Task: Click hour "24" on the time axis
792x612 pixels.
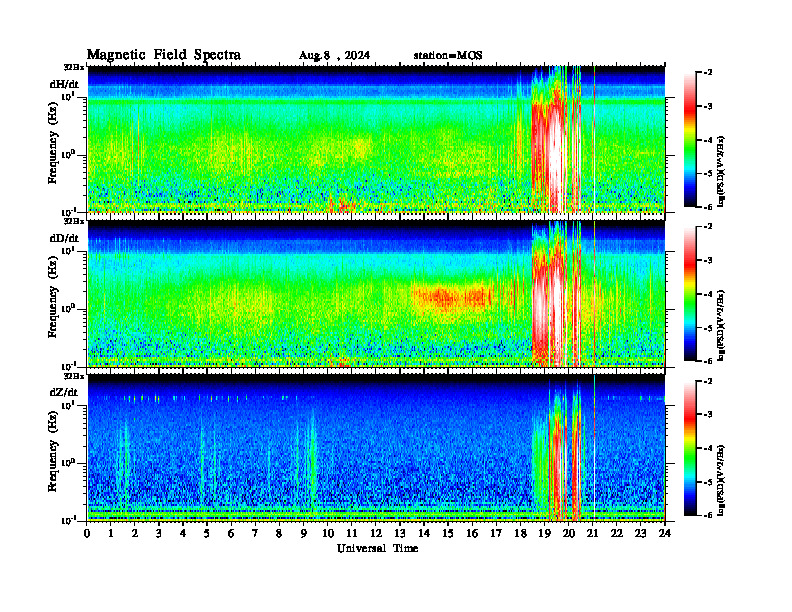Action: coord(665,533)
